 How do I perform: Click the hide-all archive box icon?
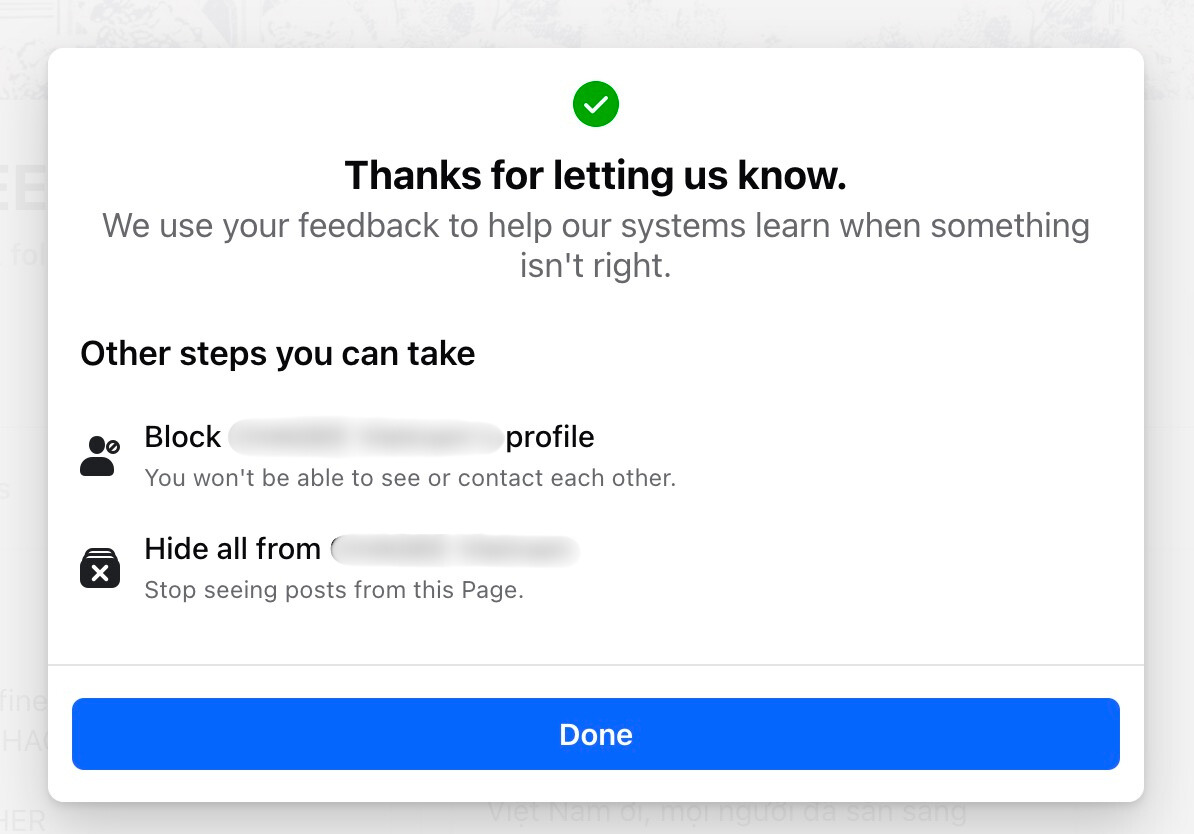(x=100, y=567)
